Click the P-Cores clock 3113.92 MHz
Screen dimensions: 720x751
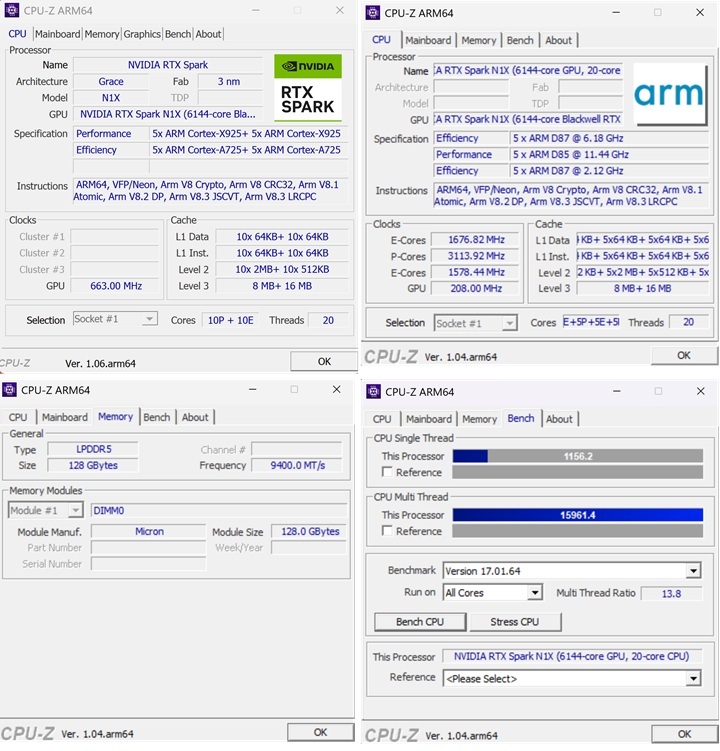point(476,256)
